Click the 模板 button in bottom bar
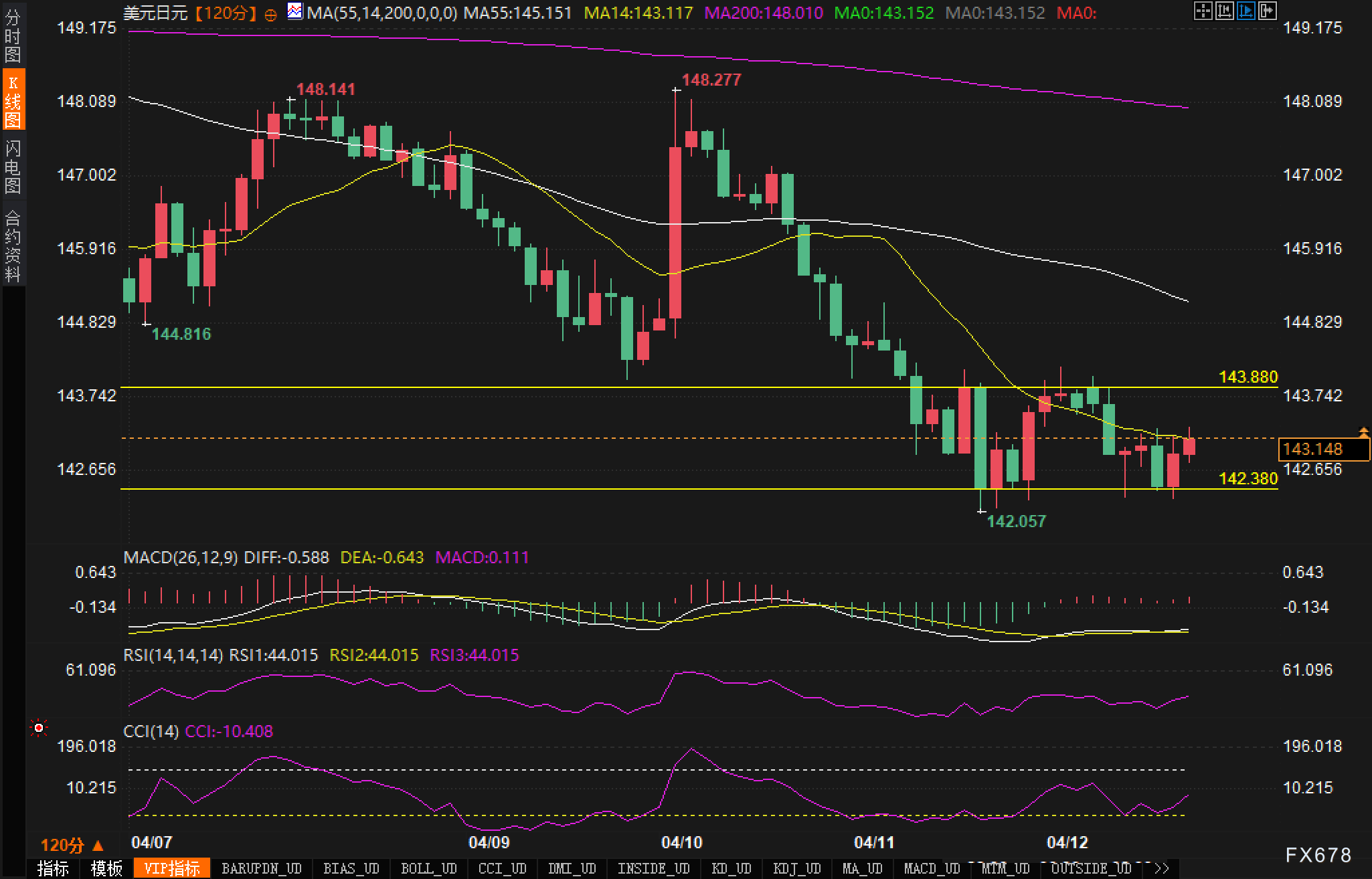 coord(106,868)
